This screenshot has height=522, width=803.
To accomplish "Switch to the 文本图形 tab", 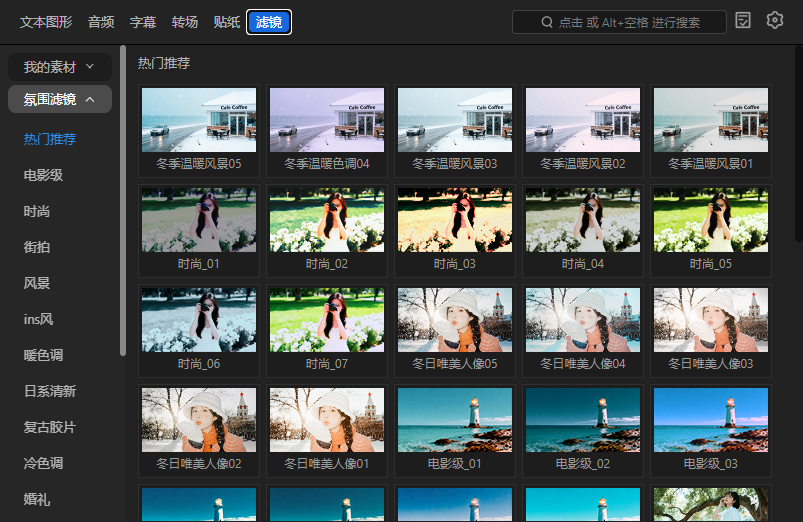I will coord(46,22).
